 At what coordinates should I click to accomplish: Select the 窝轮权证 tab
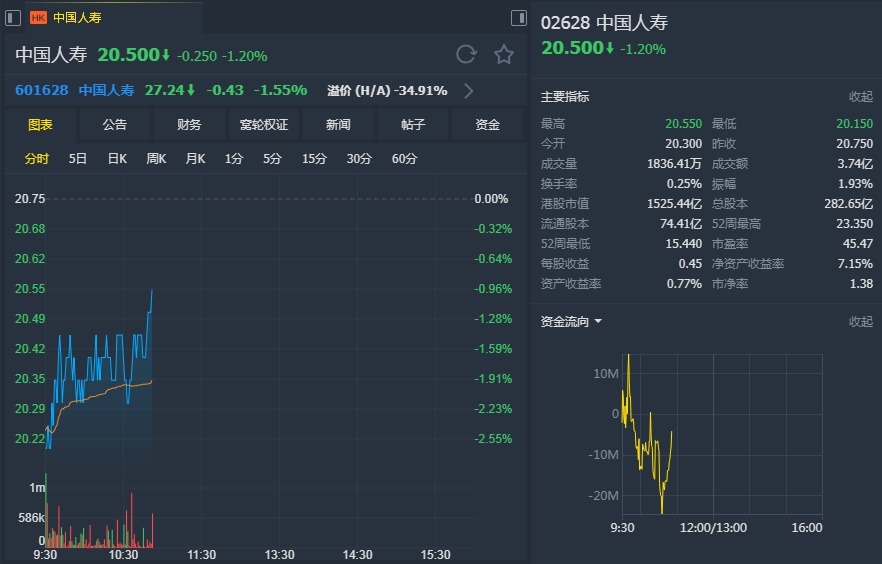264,125
